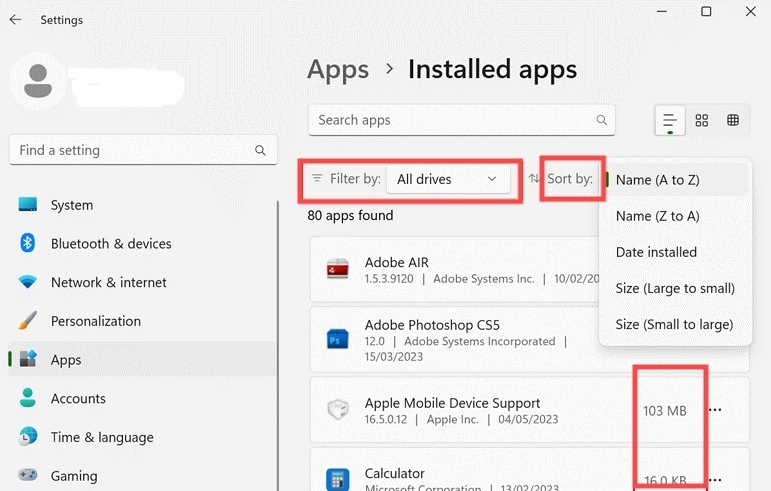Open the All drives filter dropdown
This screenshot has height=491, width=771.
pyautogui.click(x=448, y=179)
